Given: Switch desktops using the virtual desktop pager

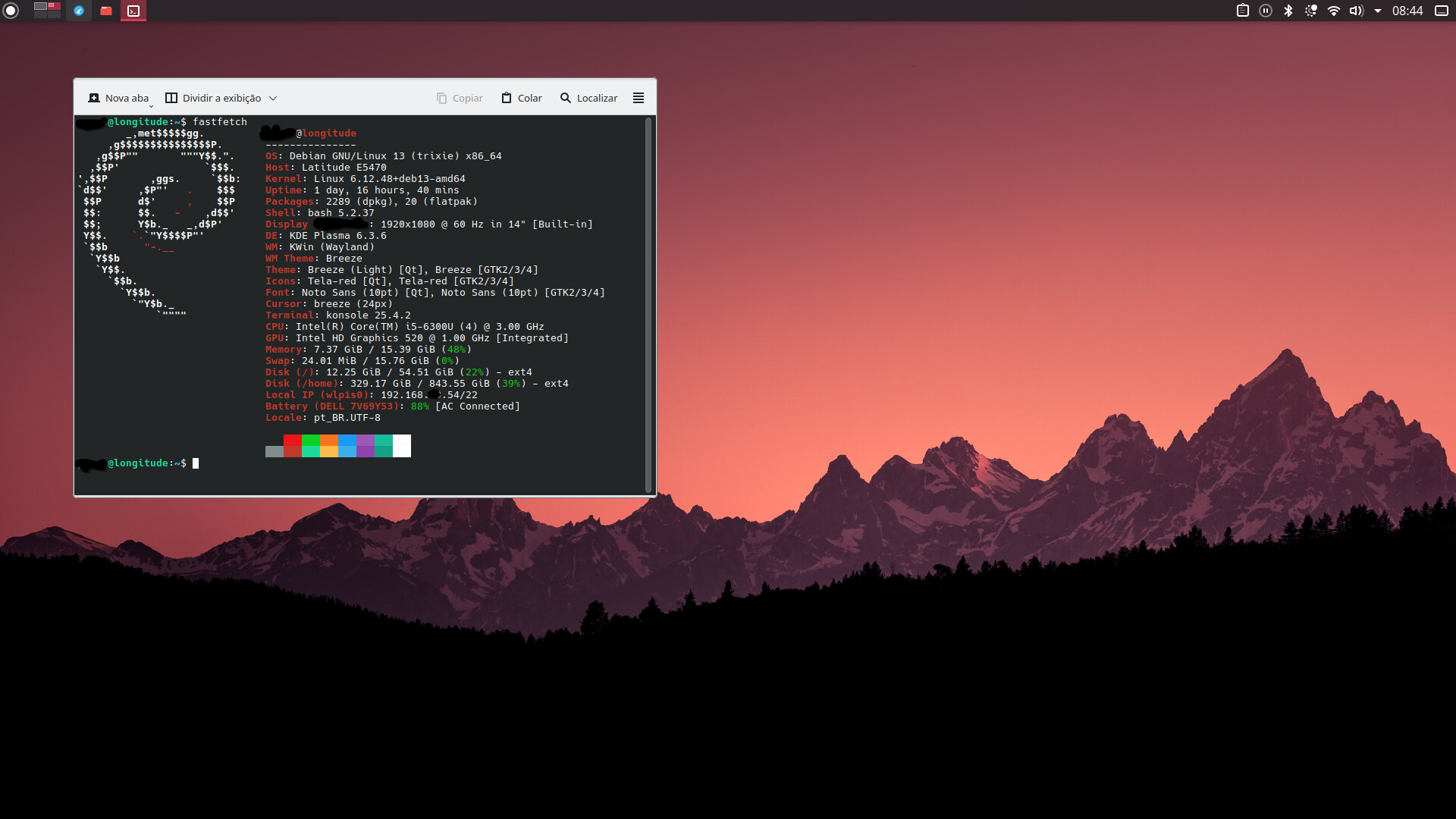Looking at the screenshot, I should 47,11.
